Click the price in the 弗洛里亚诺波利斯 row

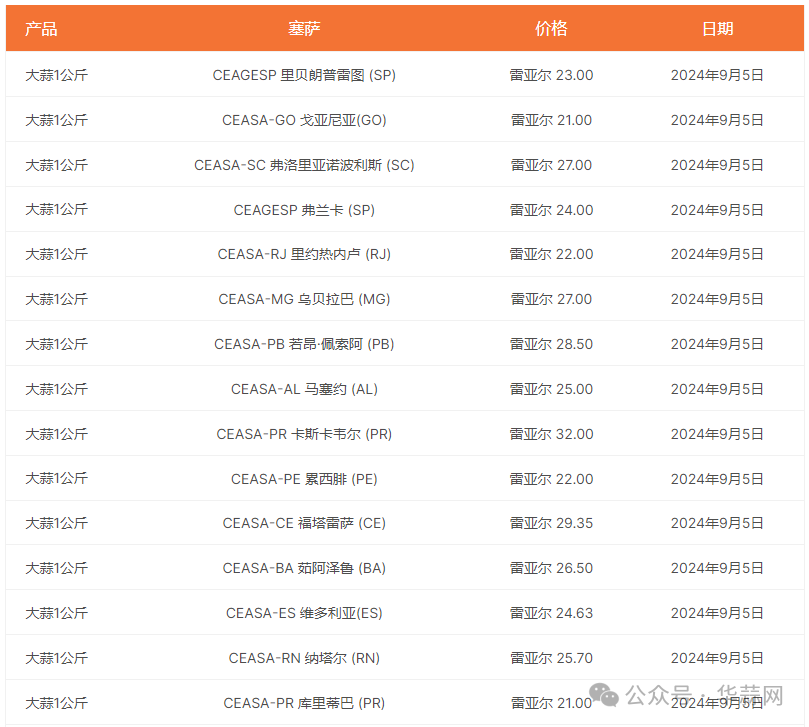click(x=551, y=165)
